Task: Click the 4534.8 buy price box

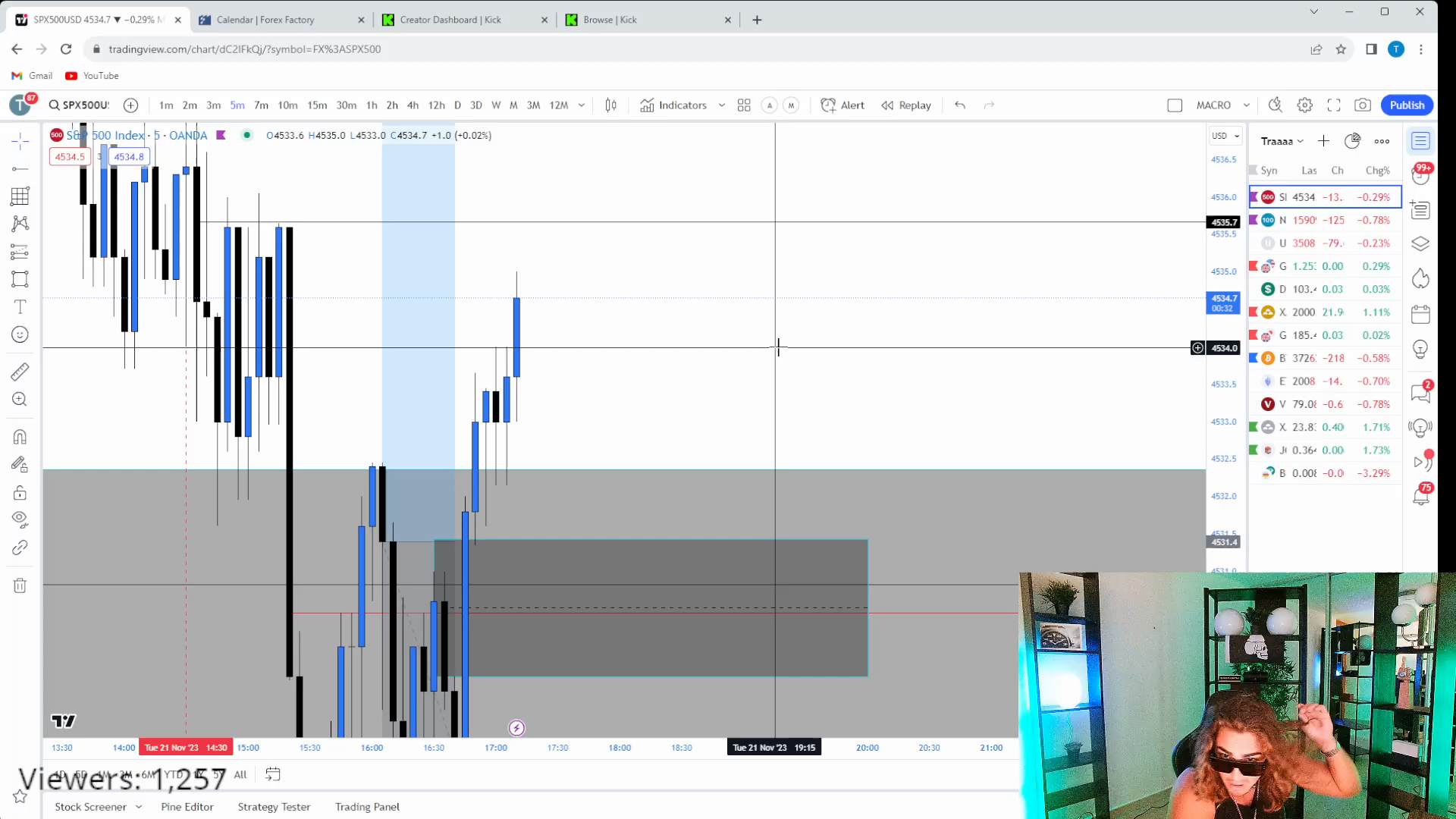Action: [129, 157]
